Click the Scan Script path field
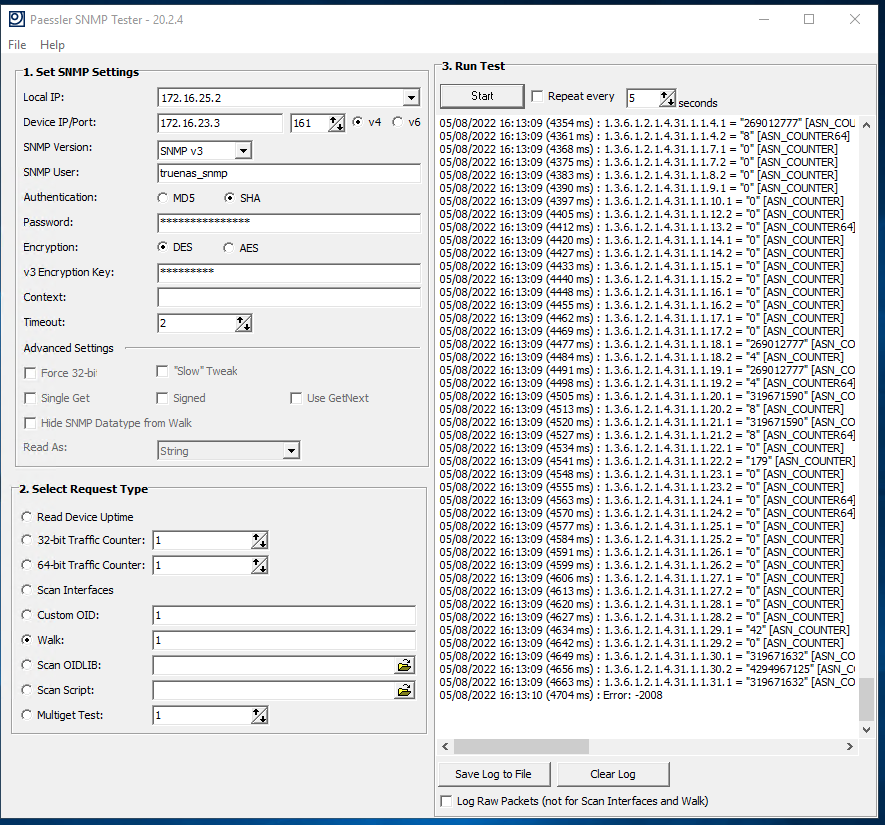 click(x=274, y=690)
